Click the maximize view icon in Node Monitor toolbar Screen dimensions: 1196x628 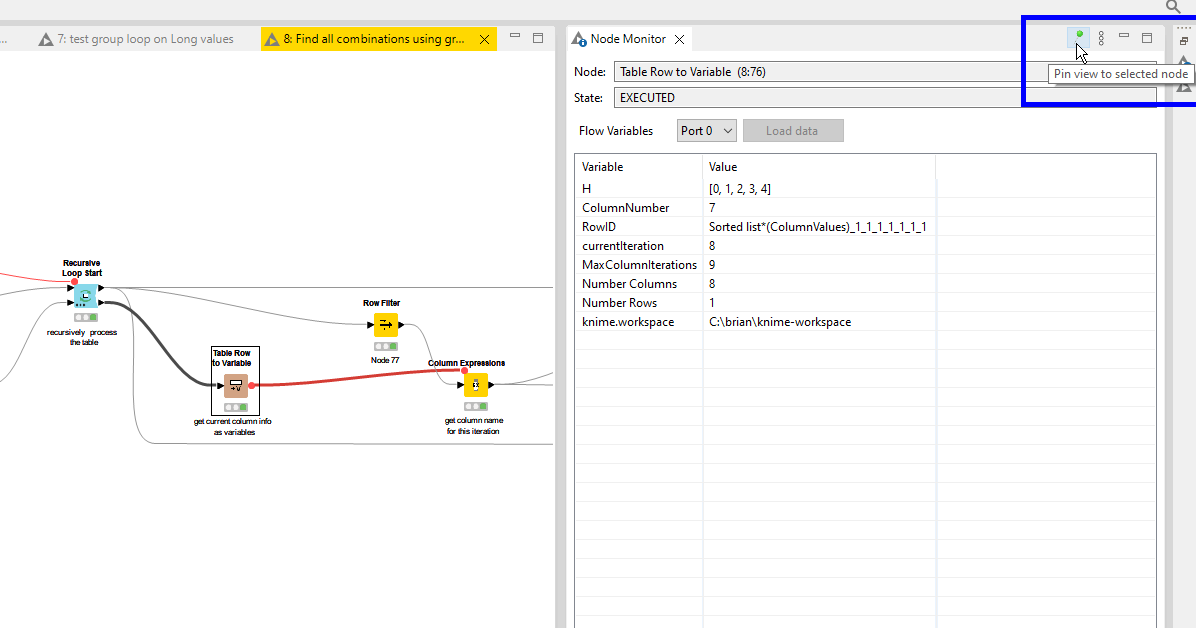1147,37
